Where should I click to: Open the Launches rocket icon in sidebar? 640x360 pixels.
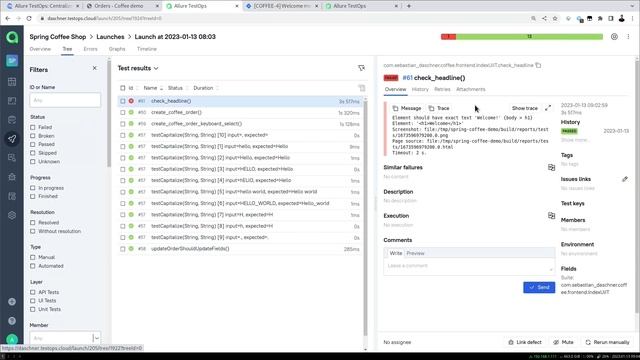pos(12,139)
